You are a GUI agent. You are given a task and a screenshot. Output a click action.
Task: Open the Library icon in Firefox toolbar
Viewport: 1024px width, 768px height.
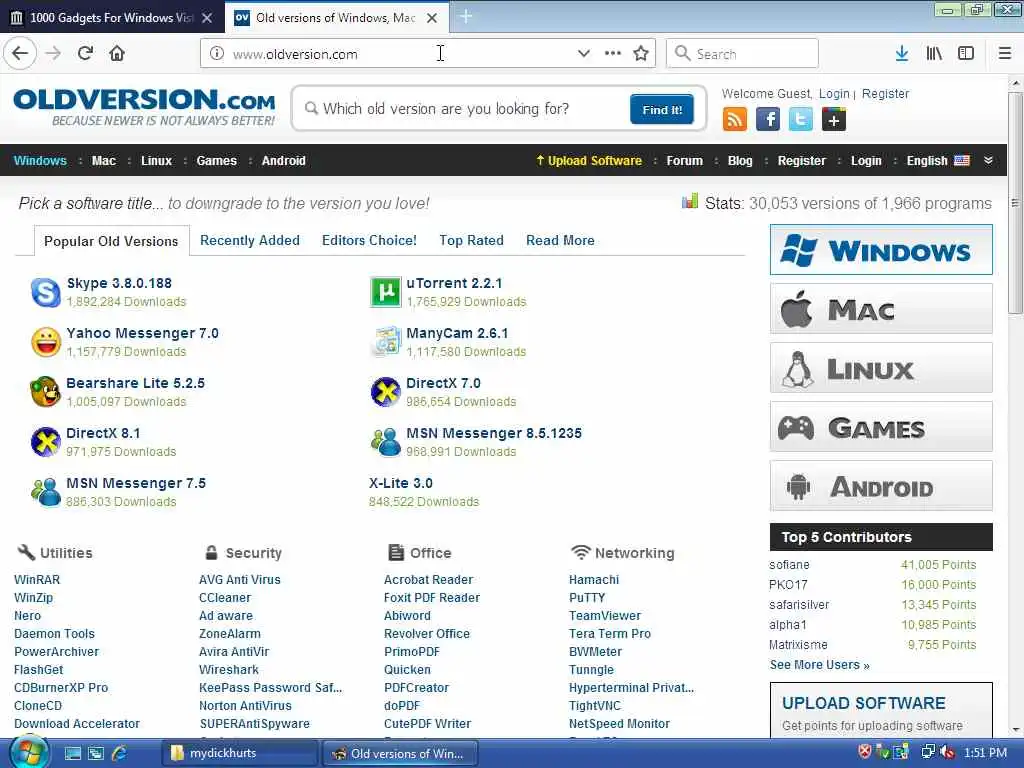click(x=934, y=54)
